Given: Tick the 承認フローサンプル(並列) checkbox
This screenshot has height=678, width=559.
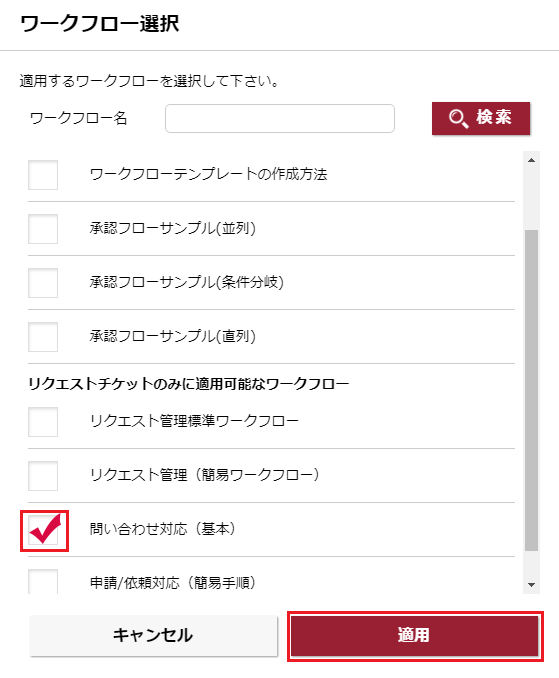Looking at the screenshot, I should pyautogui.click(x=43, y=229).
